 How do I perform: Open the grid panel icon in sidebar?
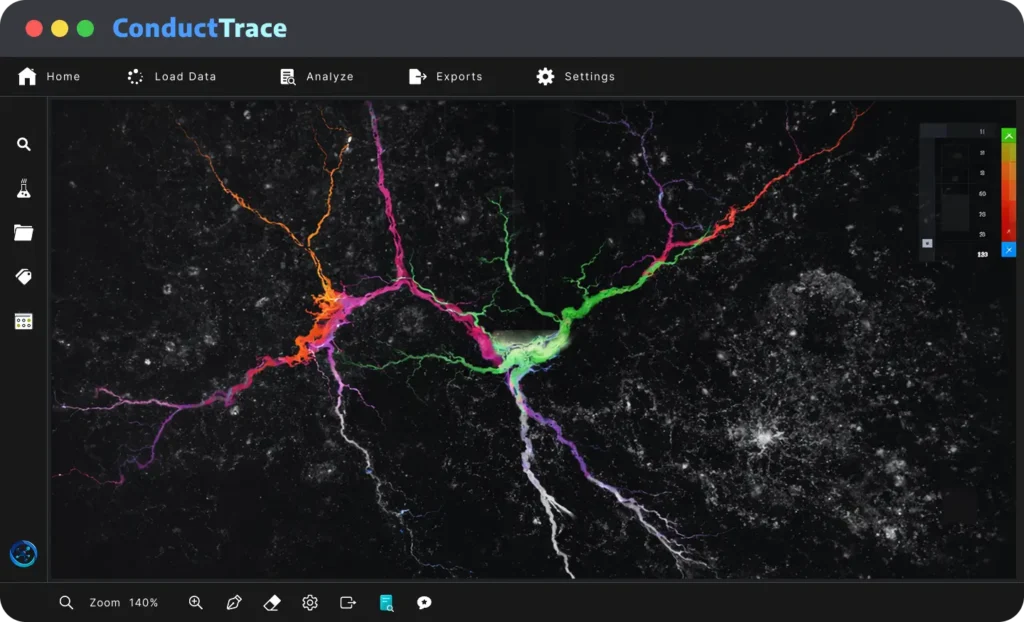tap(24, 321)
